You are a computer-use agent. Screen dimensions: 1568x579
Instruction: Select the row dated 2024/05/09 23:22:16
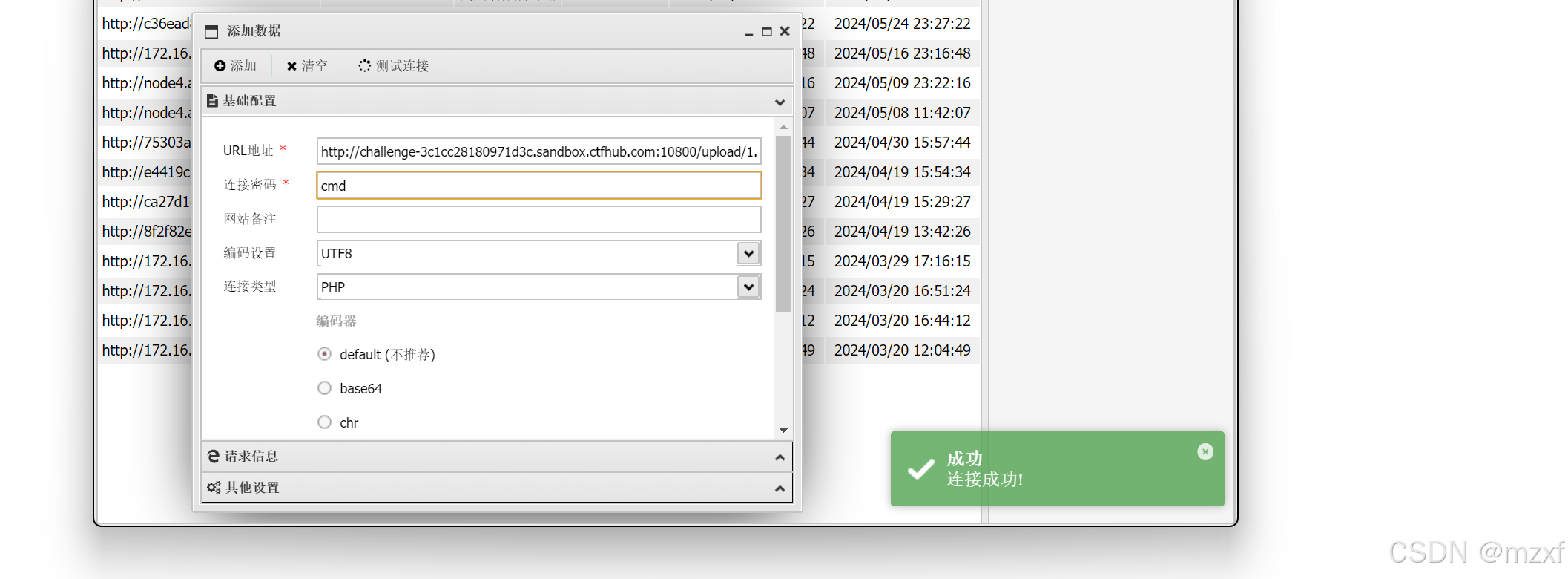point(902,83)
